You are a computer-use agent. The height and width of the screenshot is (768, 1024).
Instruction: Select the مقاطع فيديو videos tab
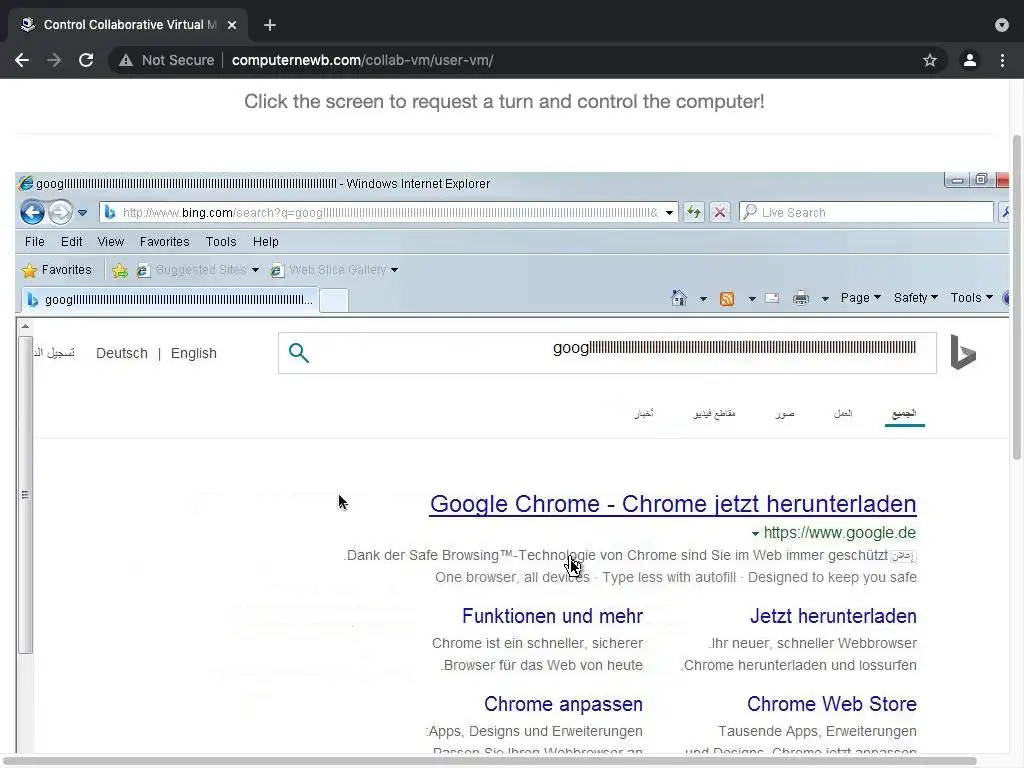pos(714,413)
